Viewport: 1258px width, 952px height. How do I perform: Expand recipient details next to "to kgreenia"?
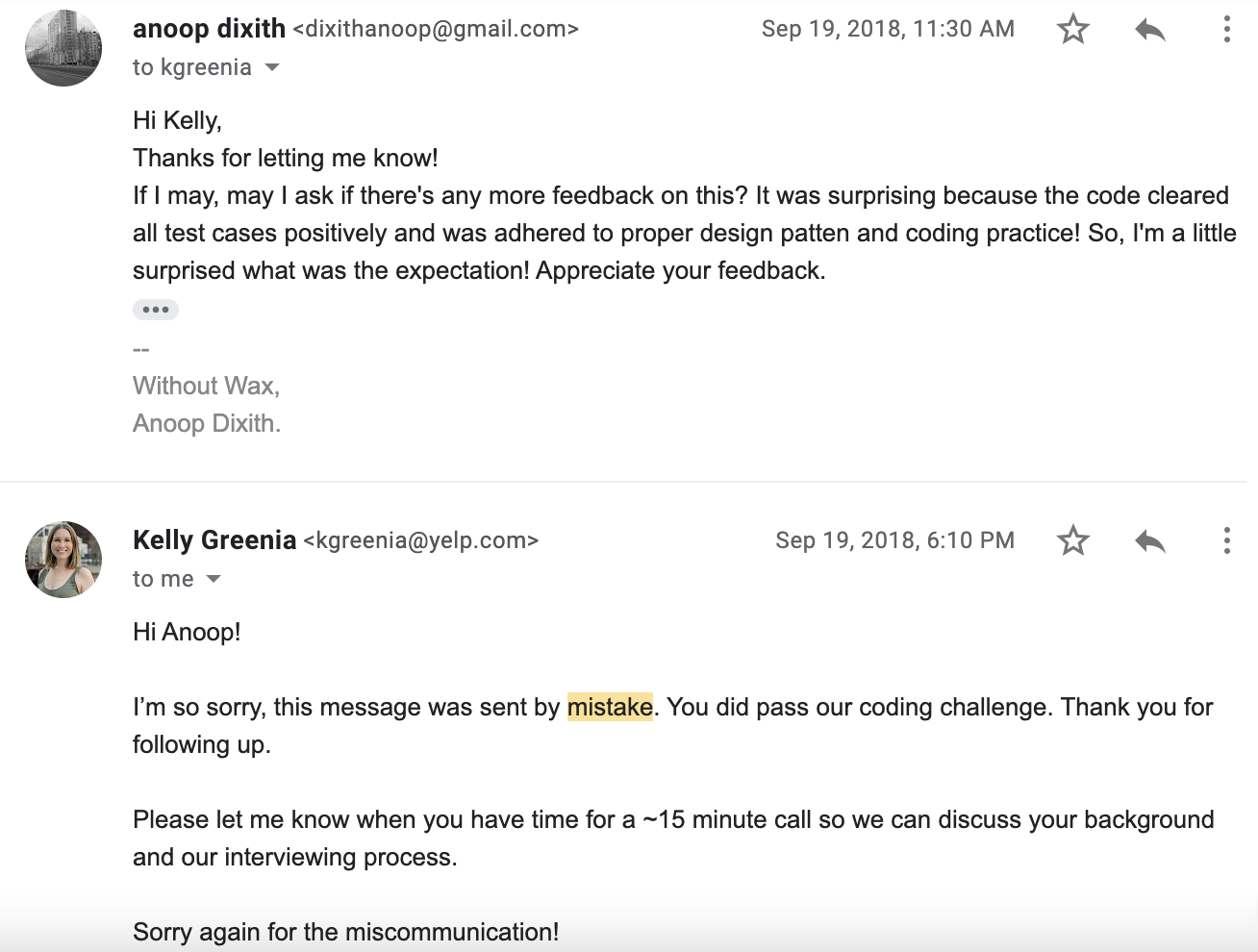click(272, 67)
